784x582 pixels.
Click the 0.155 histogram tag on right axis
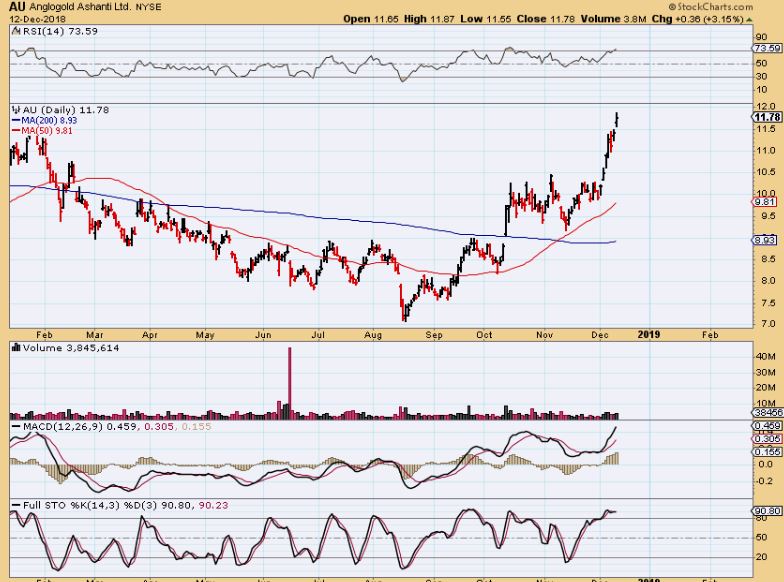[x=768, y=452]
